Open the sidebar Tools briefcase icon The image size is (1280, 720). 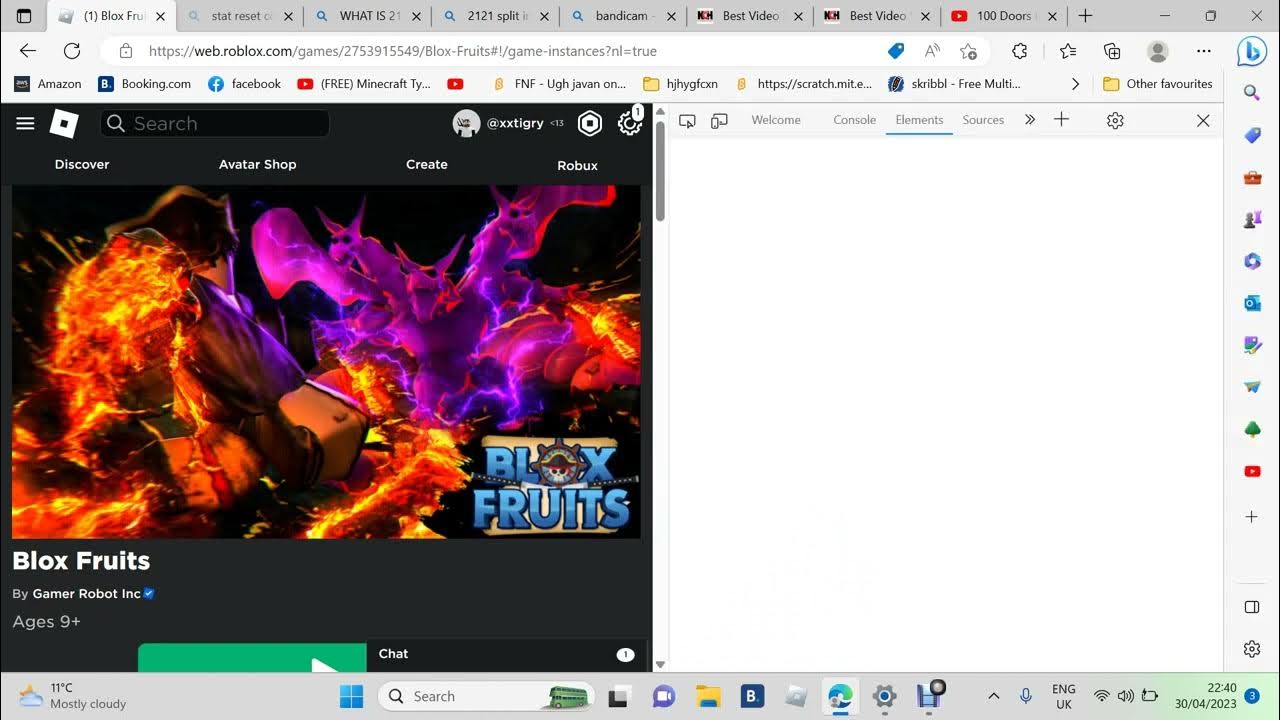click(1252, 178)
